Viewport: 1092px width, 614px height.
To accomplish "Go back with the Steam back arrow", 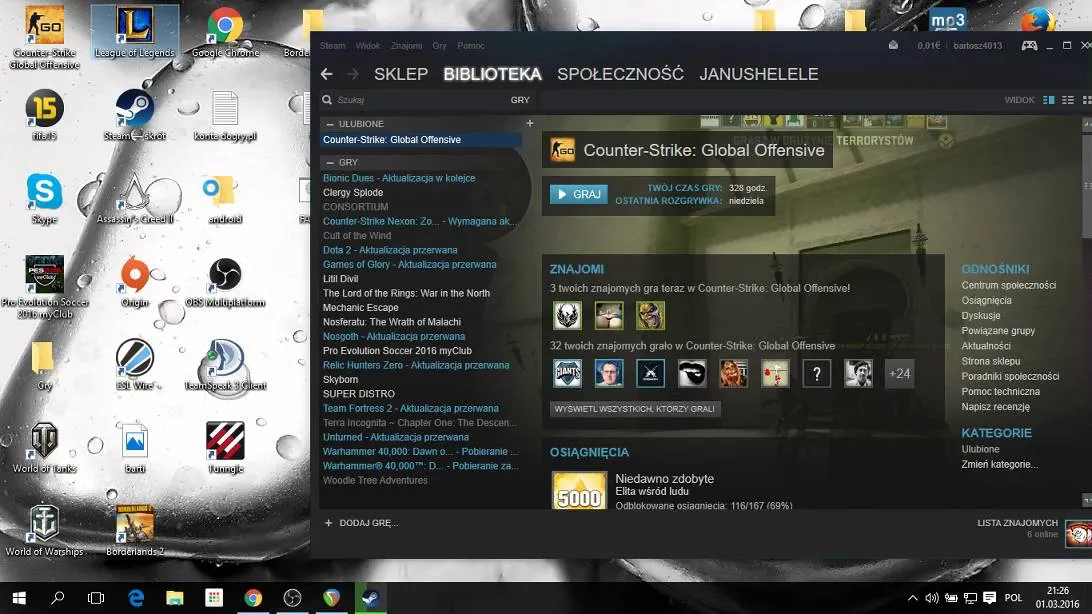I will coord(327,74).
